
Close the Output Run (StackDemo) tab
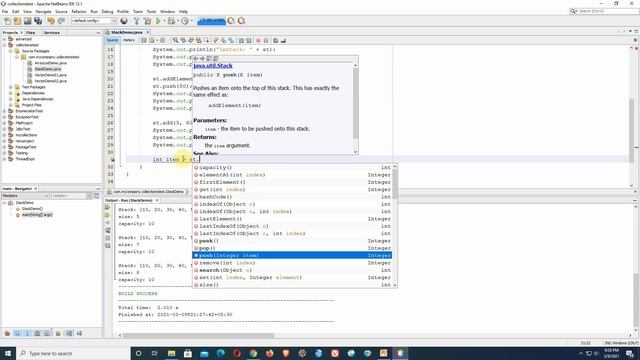point(157,200)
